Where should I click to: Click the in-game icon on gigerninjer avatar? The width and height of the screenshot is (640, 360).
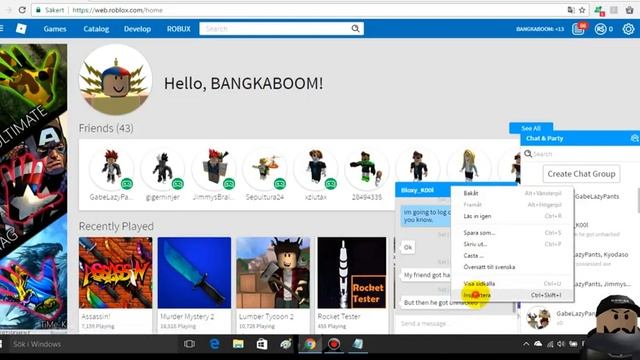[x=178, y=184]
